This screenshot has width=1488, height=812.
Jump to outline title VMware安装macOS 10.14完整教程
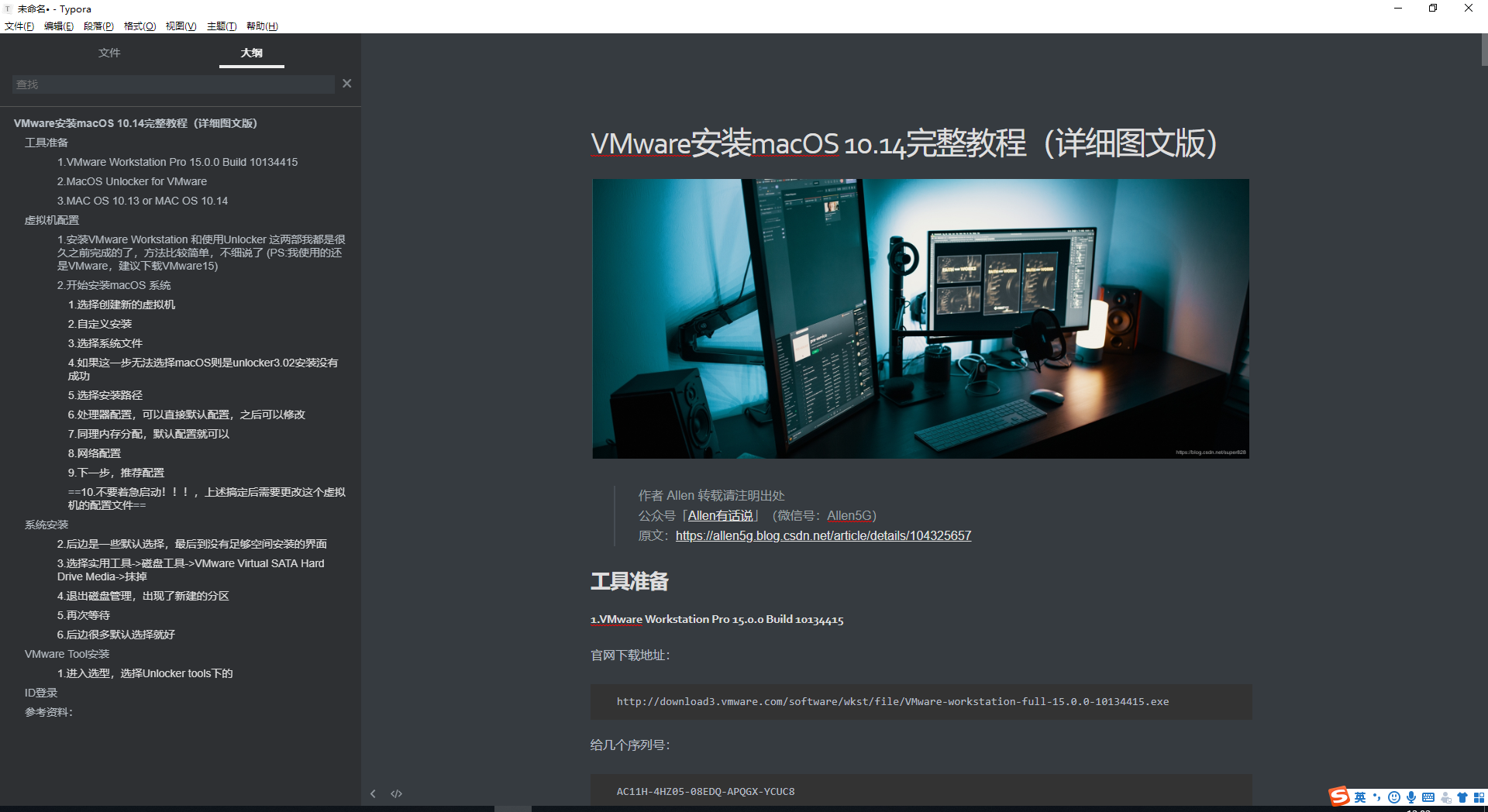136,123
